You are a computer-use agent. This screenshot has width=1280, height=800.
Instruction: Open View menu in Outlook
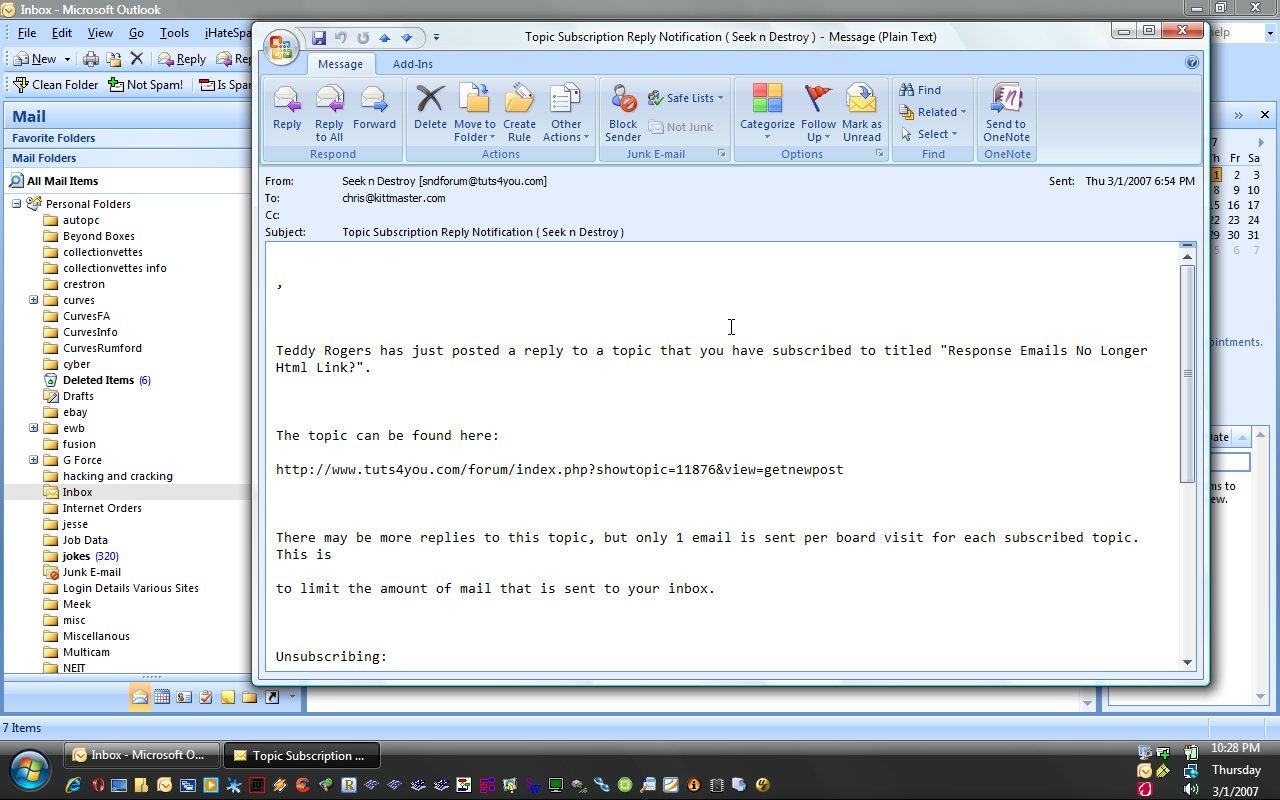click(99, 33)
